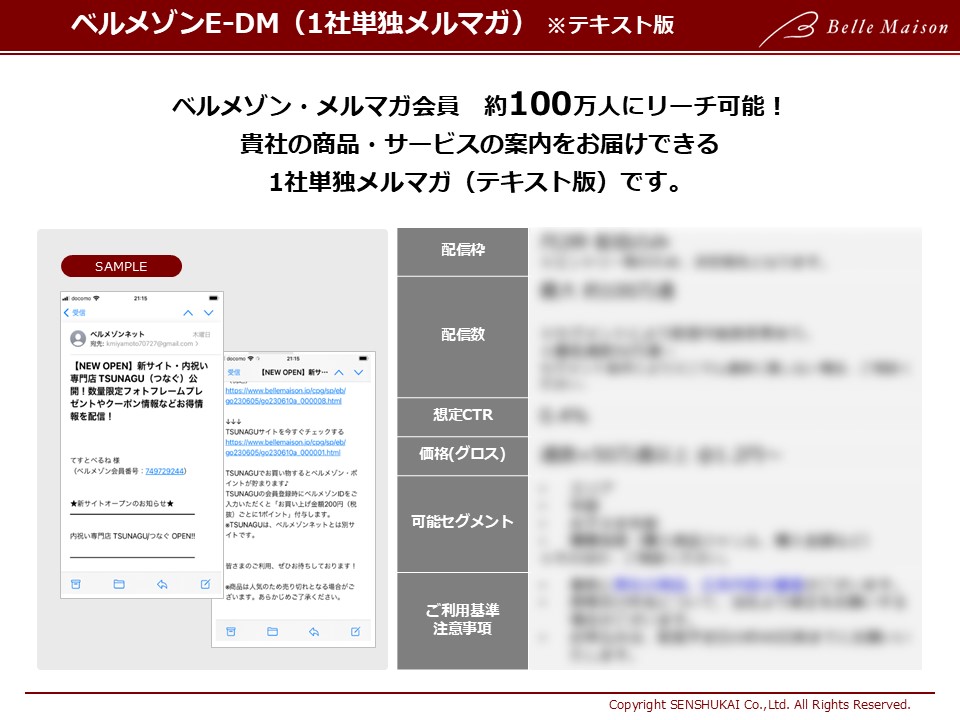This screenshot has height=720, width=960.
Task: Click the ★新サイトオープンのお知らせ★ line
Action: click(x=122, y=503)
